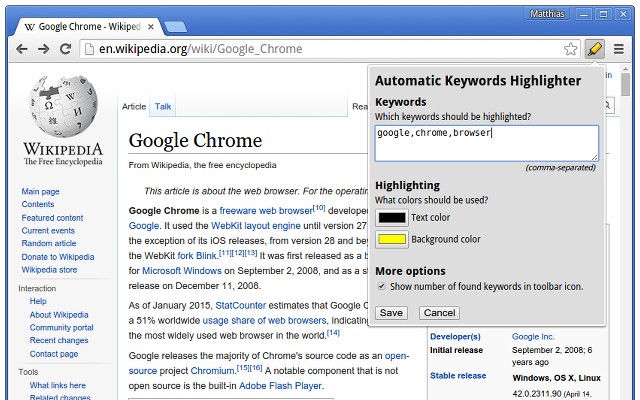Image resolution: width=640 pixels, height=400 pixels.
Task: Follow the fork link
Action: (185, 256)
